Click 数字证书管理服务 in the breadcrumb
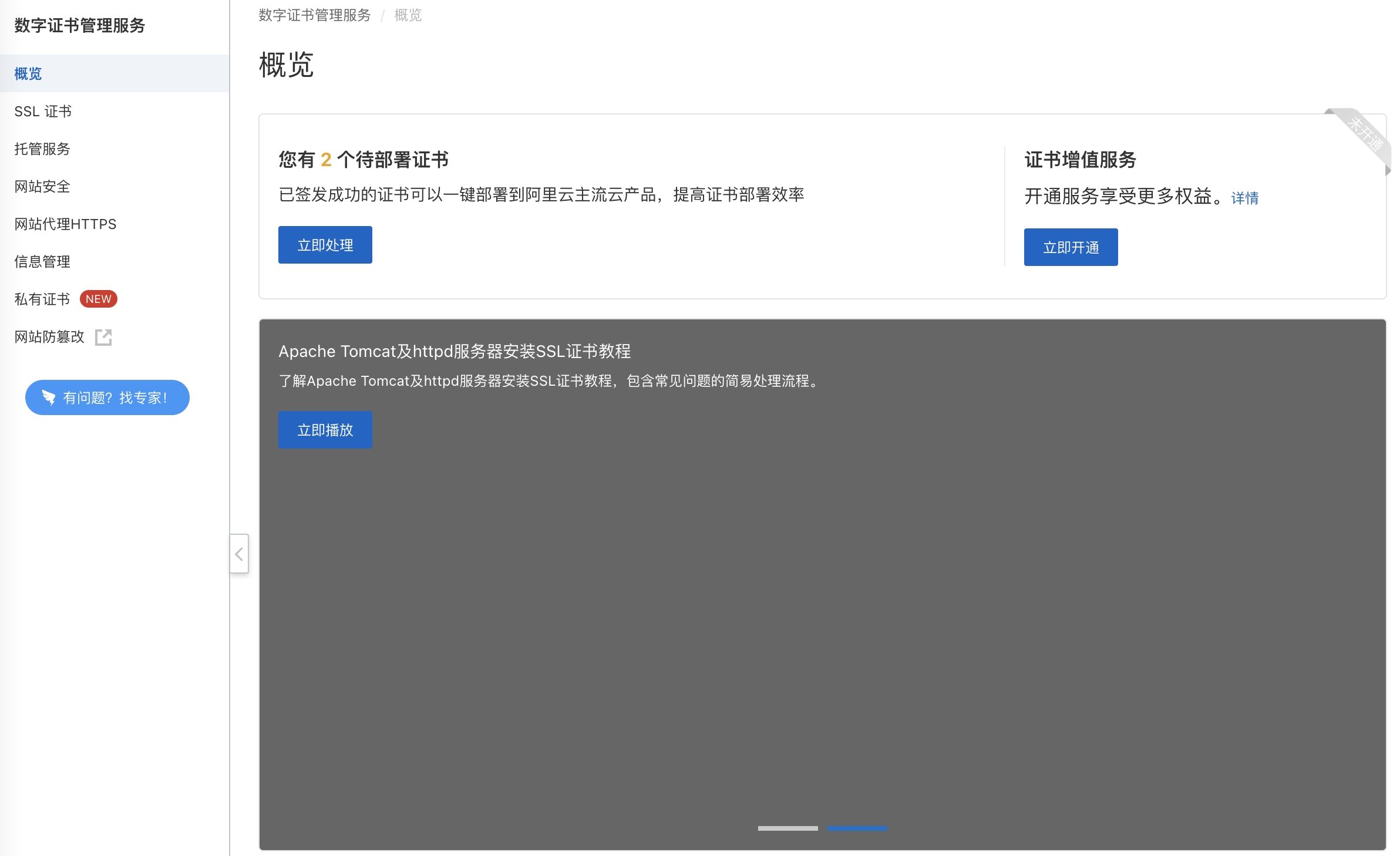The image size is (1400, 856). click(x=314, y=15)
